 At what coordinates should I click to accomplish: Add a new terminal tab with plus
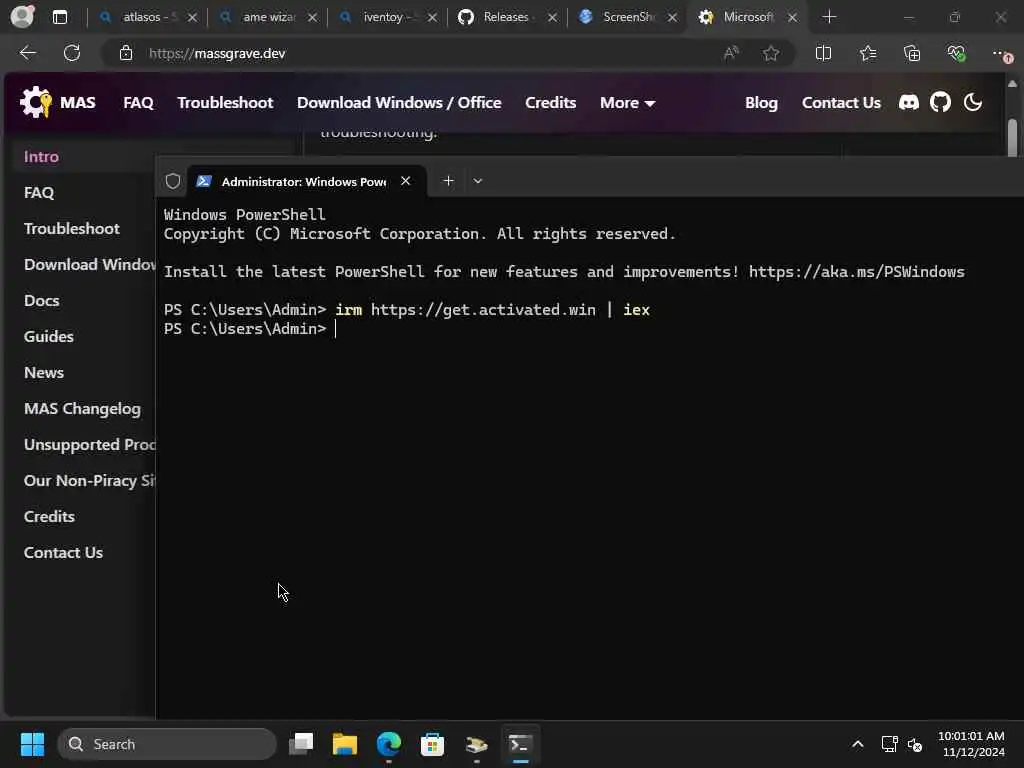coord(448,181)
